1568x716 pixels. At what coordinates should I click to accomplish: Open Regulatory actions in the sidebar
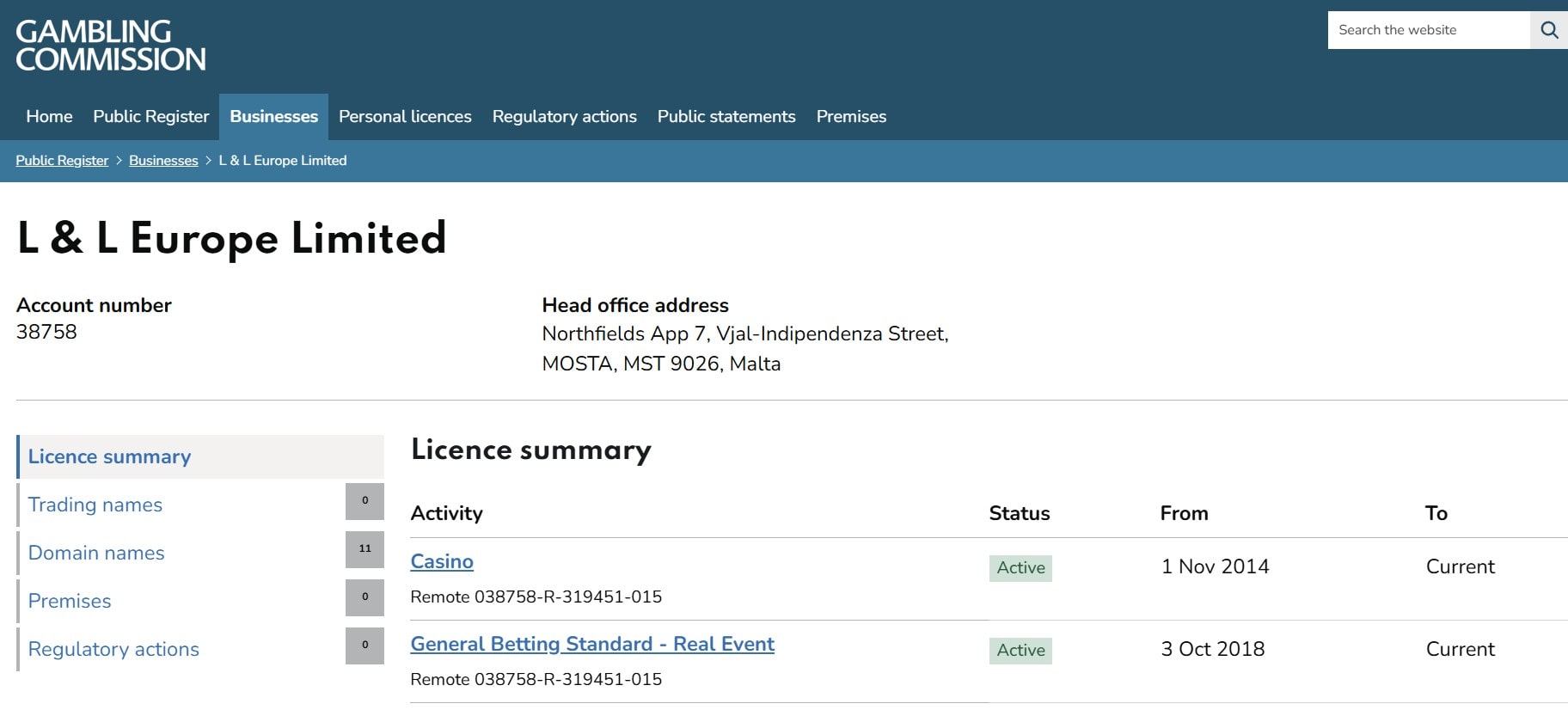click(x=113, y=649)
